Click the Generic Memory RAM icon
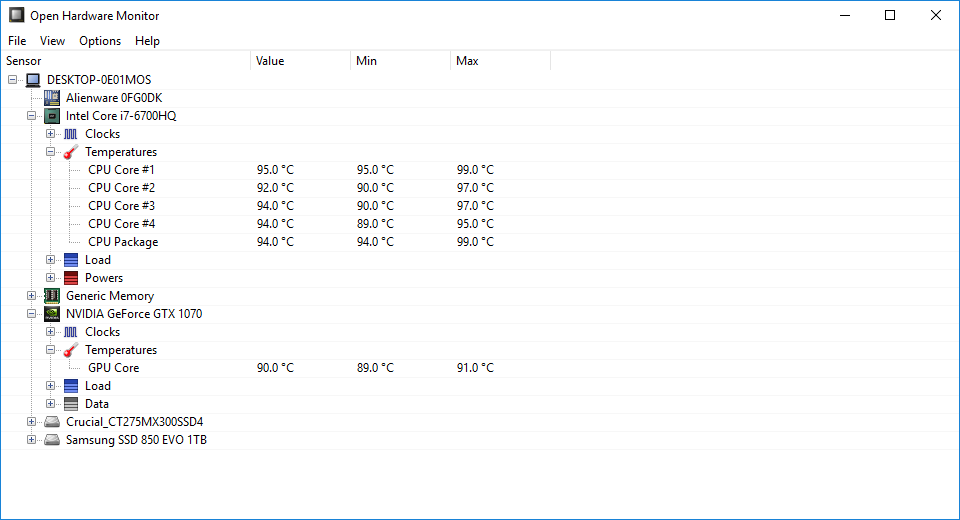Viewport: 960px width, 520px height. [52, 296]
